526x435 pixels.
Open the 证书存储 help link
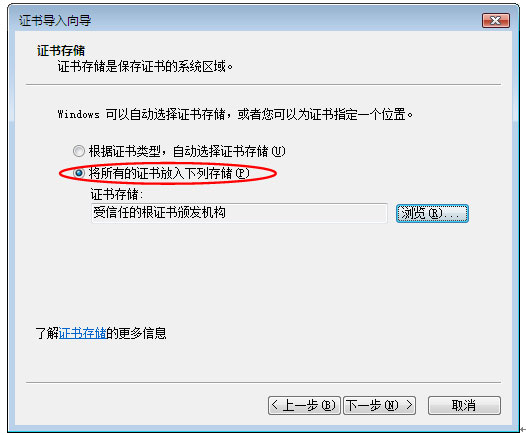coord(83,333)
